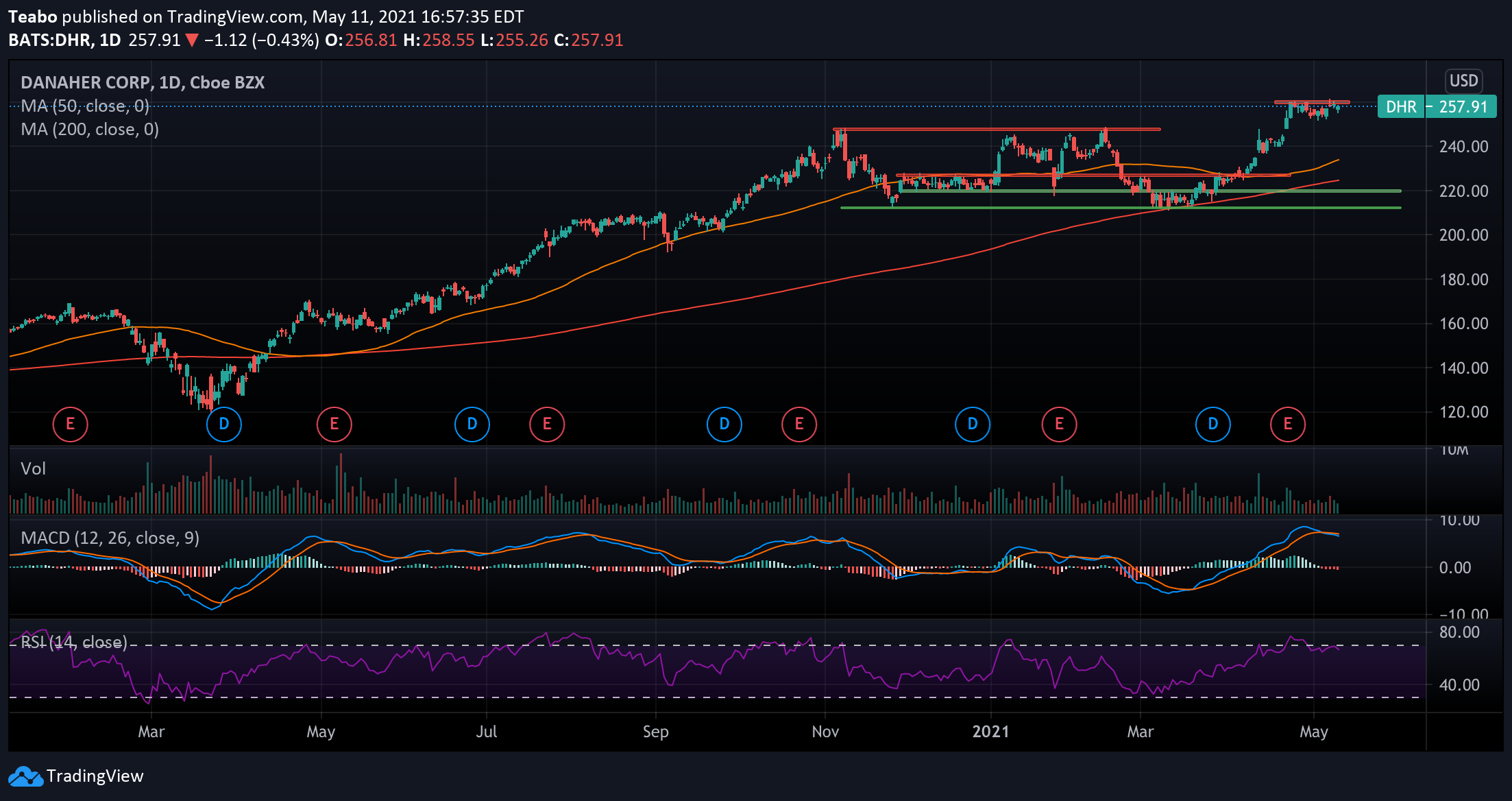Click the last earnings E marker near May 2021
This screenshot has height=801, width=1512.
pyautogui.click(x=1288, y=424)
